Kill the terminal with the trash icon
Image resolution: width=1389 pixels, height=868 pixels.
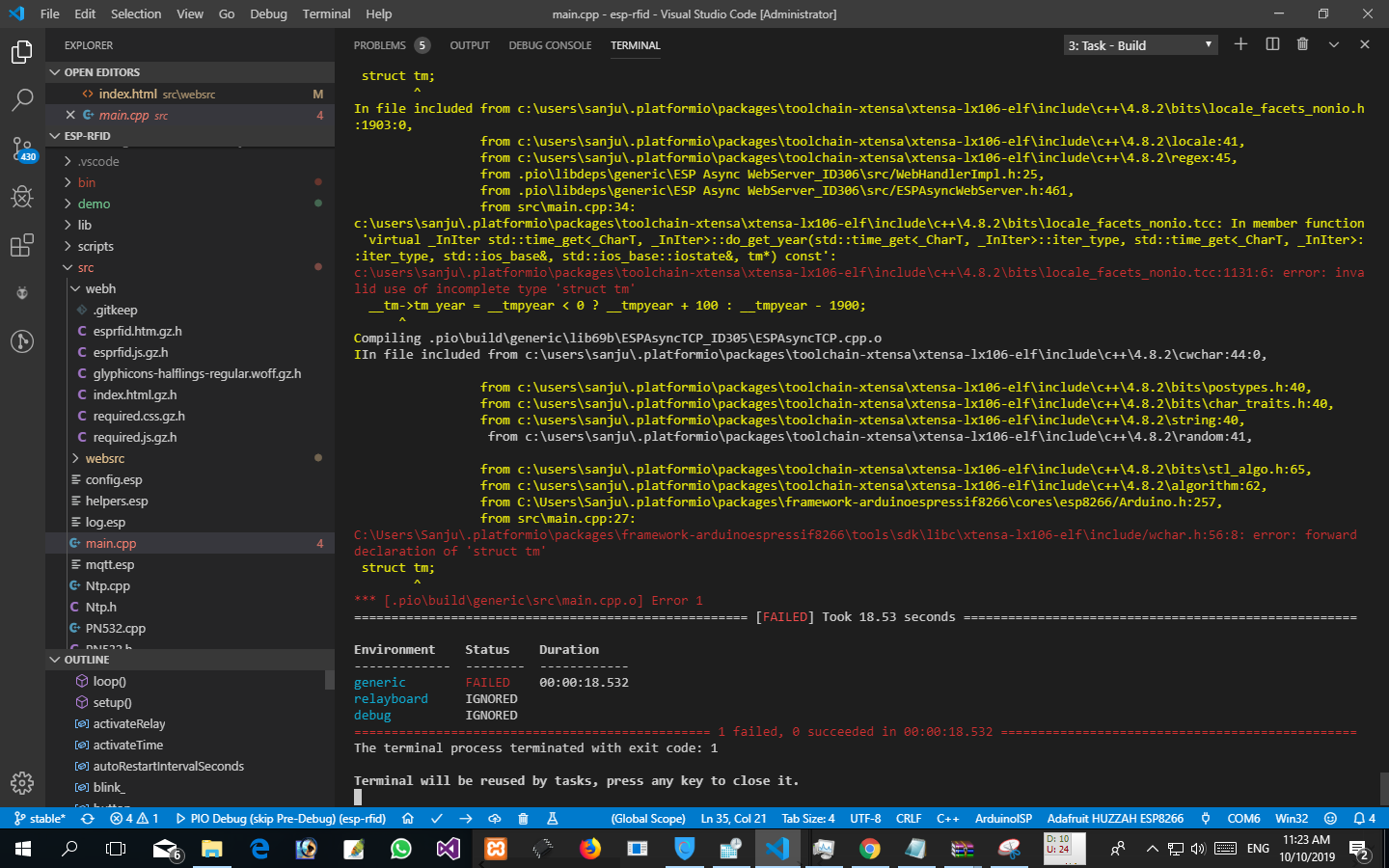pyautogui.click(x=1302, y=44)
